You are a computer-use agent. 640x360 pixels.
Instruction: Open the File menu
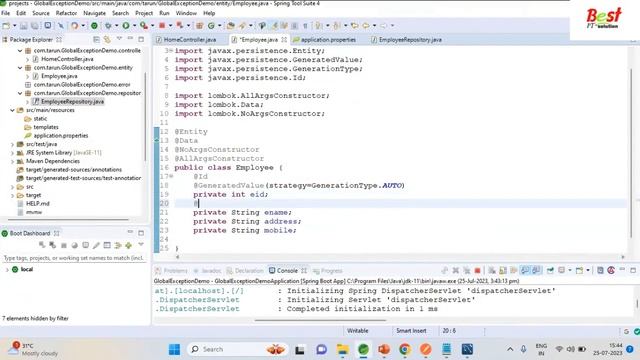point(6,13)
